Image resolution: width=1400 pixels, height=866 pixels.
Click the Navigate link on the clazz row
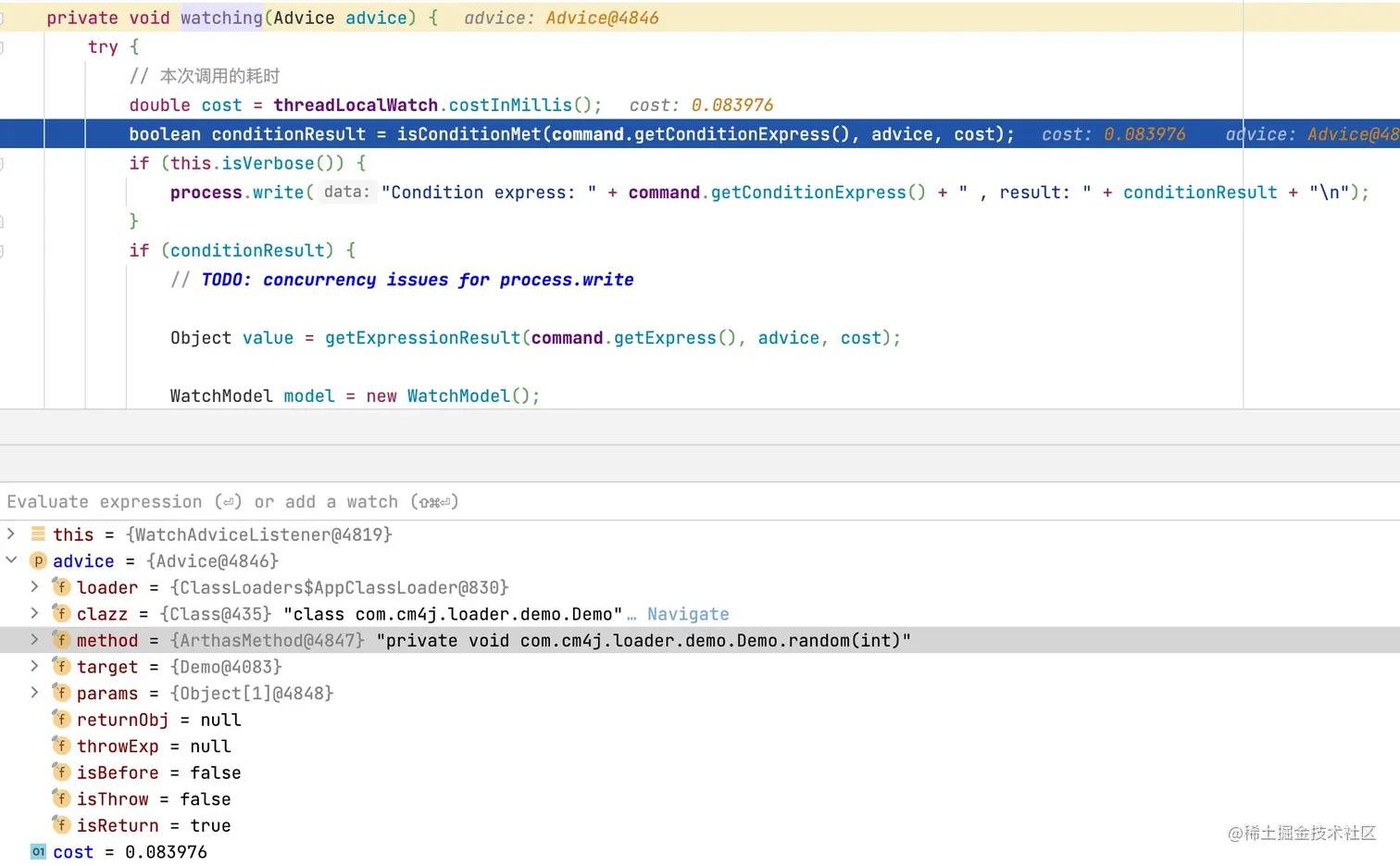[687, 614]
